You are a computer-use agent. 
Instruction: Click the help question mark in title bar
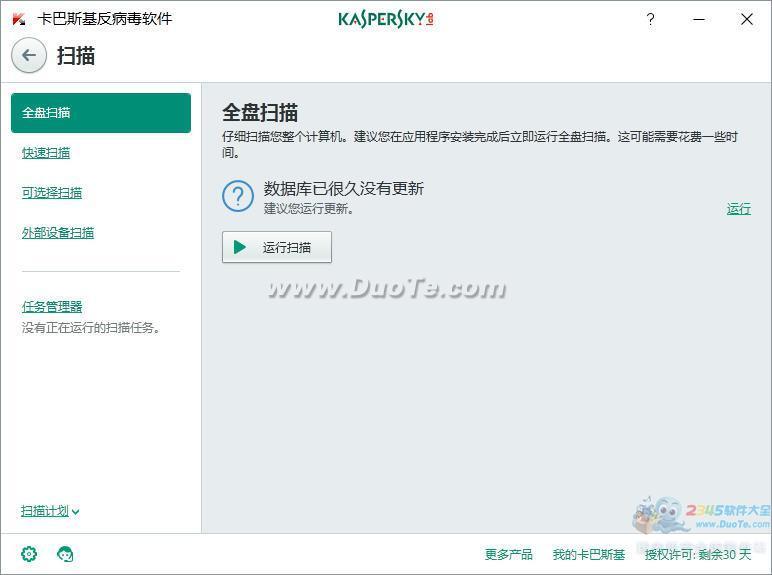pos(650,19)
